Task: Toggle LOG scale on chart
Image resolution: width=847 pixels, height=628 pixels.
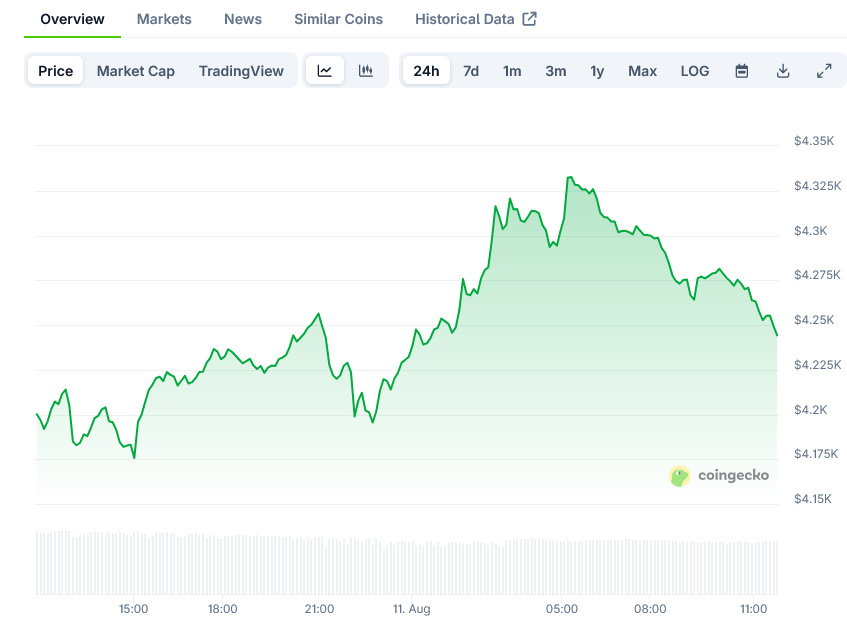Action: click(695, 71)
